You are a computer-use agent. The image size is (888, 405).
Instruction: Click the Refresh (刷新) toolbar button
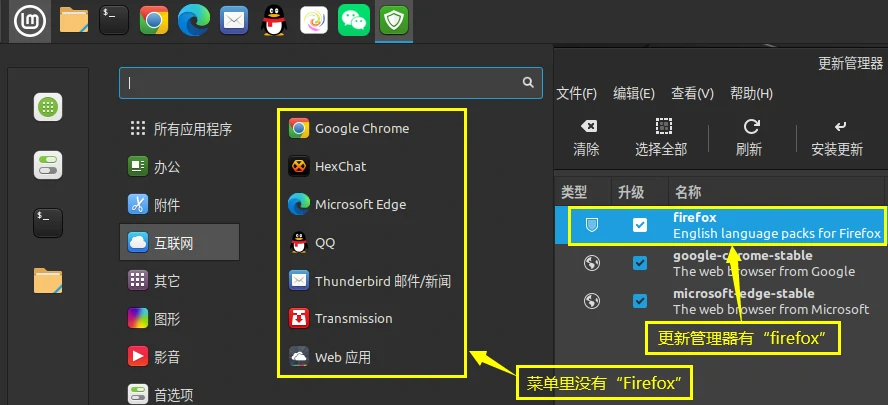(749, 127)
